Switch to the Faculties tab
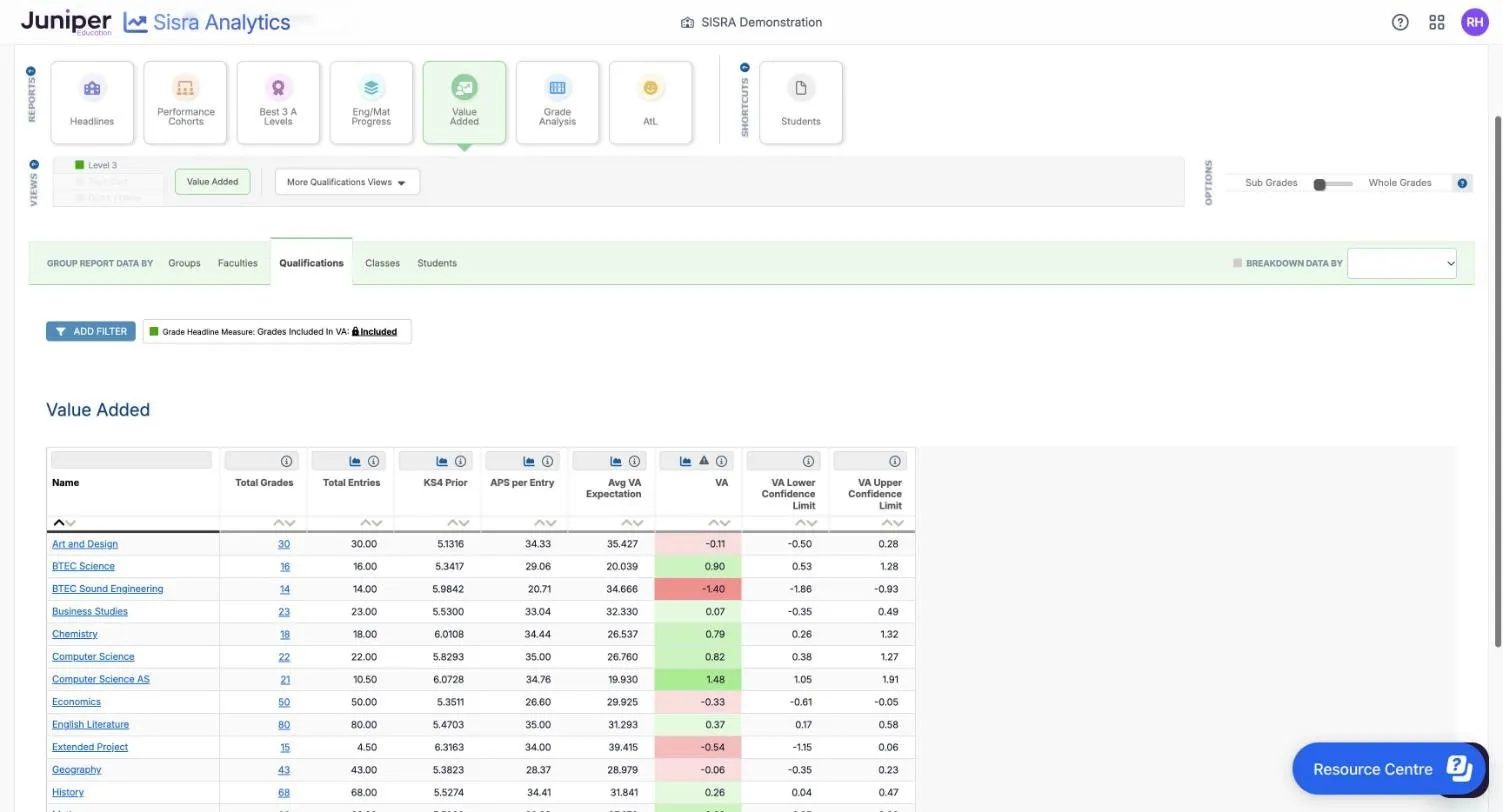 click(237, 263)
